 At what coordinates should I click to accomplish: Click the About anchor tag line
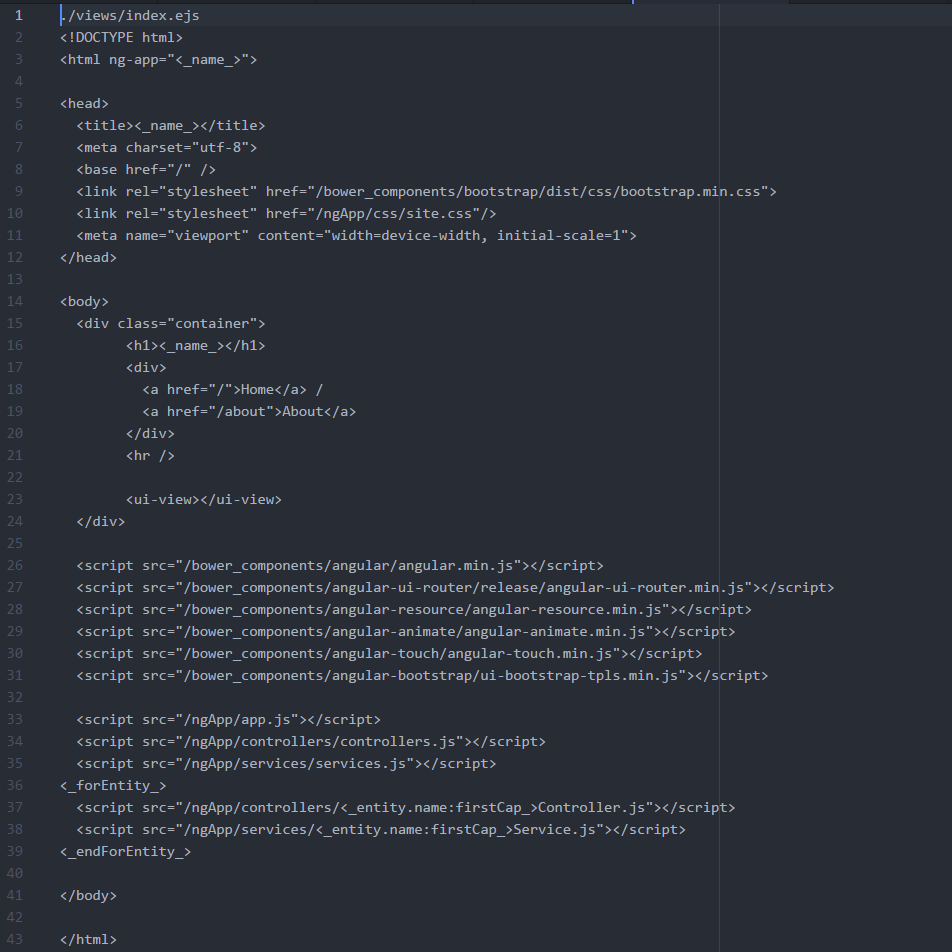(x=249, y=412)
